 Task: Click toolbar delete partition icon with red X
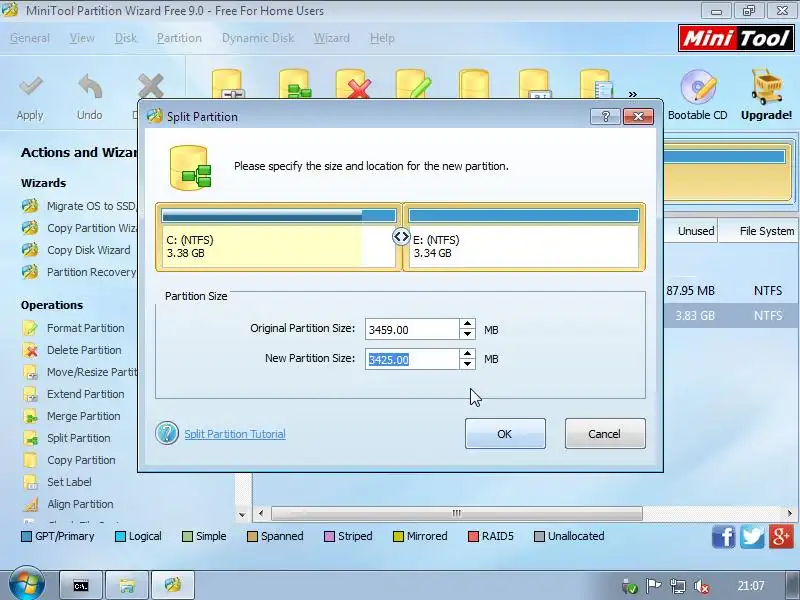(x=353, y=84)
